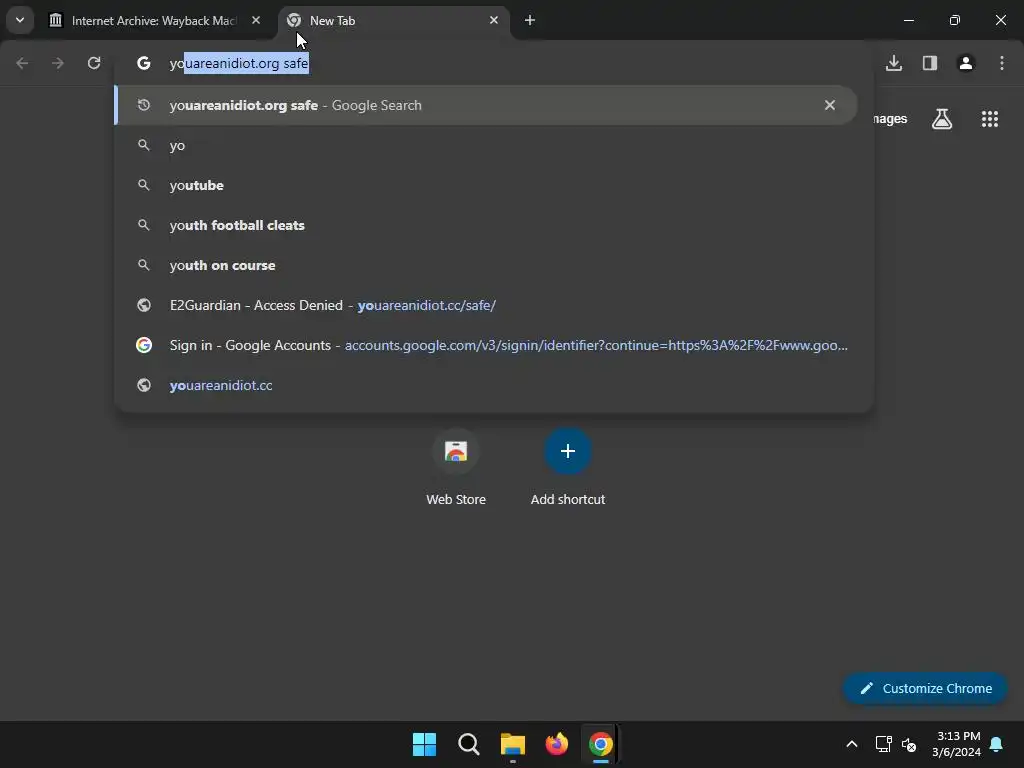Click the history clock icon beside youareanidiot.org safe
Image resolution: width=1024 pixels, height=768 pixels.
pos(144,105)
